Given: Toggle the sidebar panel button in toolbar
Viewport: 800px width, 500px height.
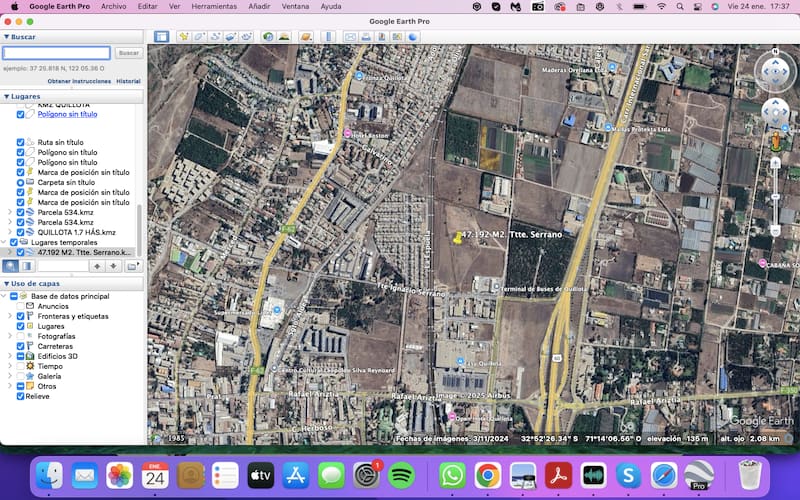Looking at the screenshot, I should pos(161,37).
